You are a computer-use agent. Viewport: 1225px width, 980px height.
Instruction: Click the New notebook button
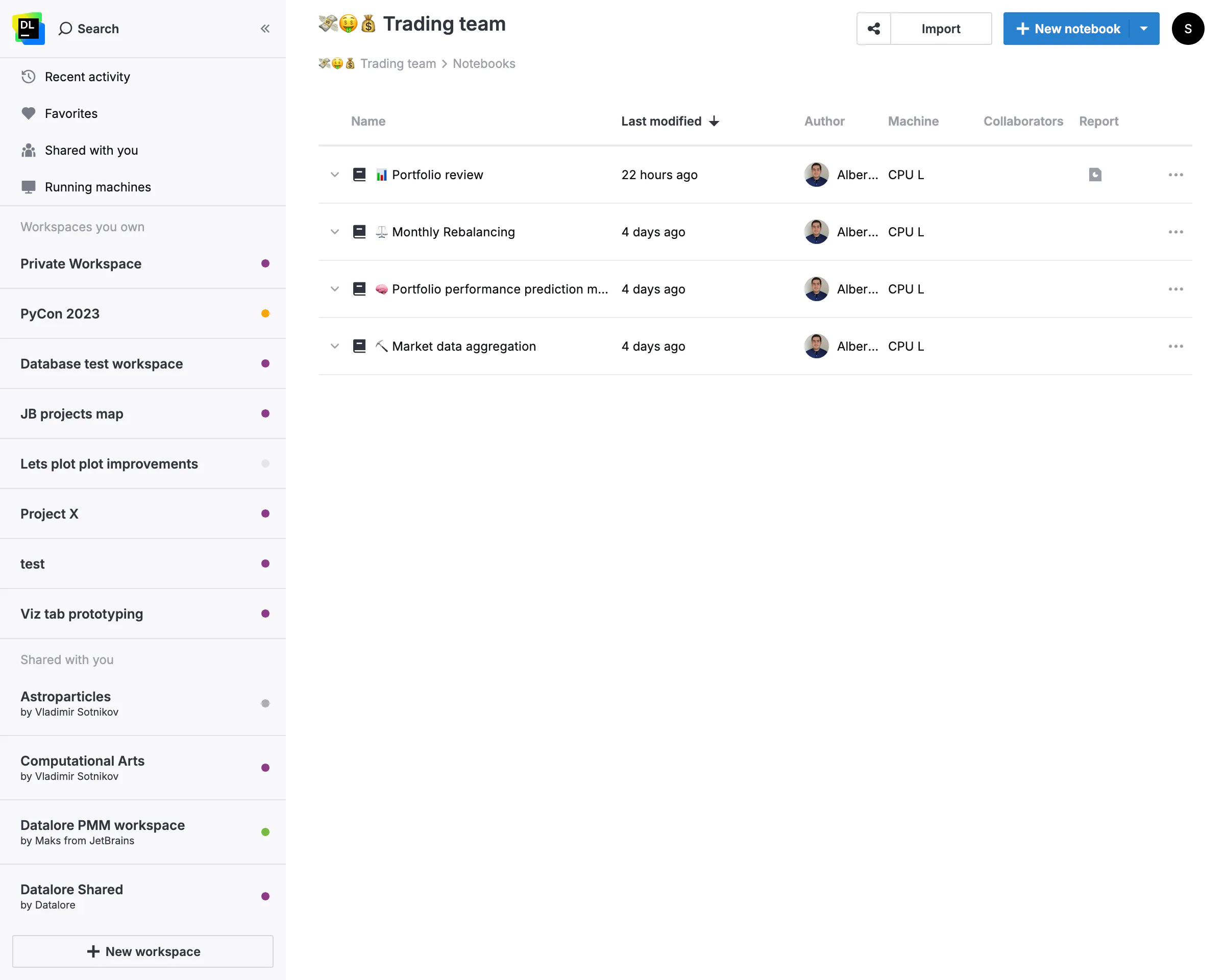[1066, 29]
